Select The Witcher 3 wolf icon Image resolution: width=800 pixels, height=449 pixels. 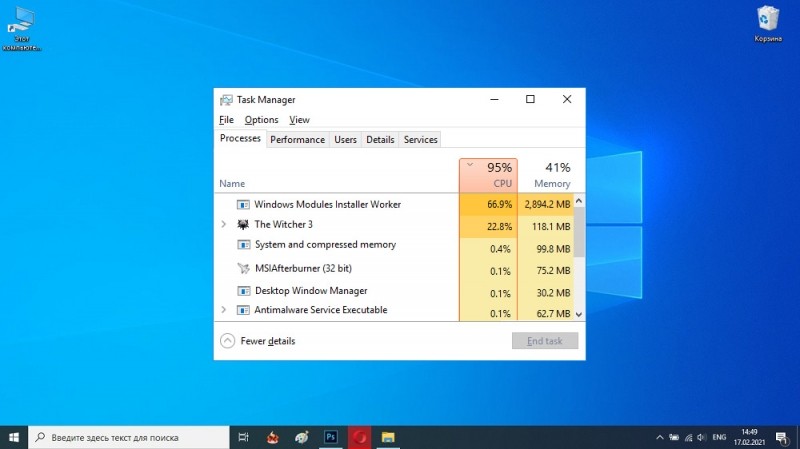(243, 224)
